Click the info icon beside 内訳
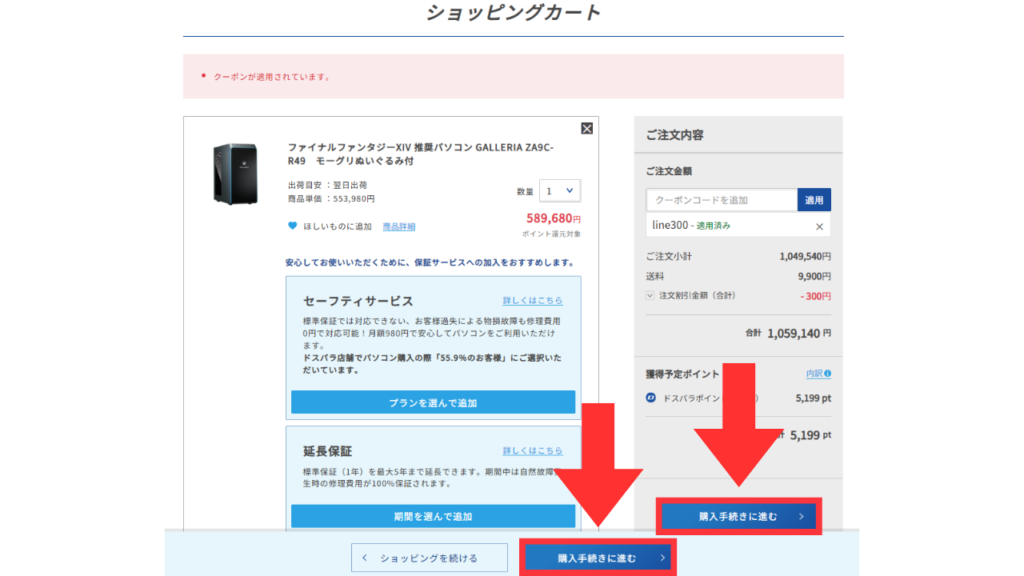The height and width of the screenshot is (576, 1024). coord(828,374)
